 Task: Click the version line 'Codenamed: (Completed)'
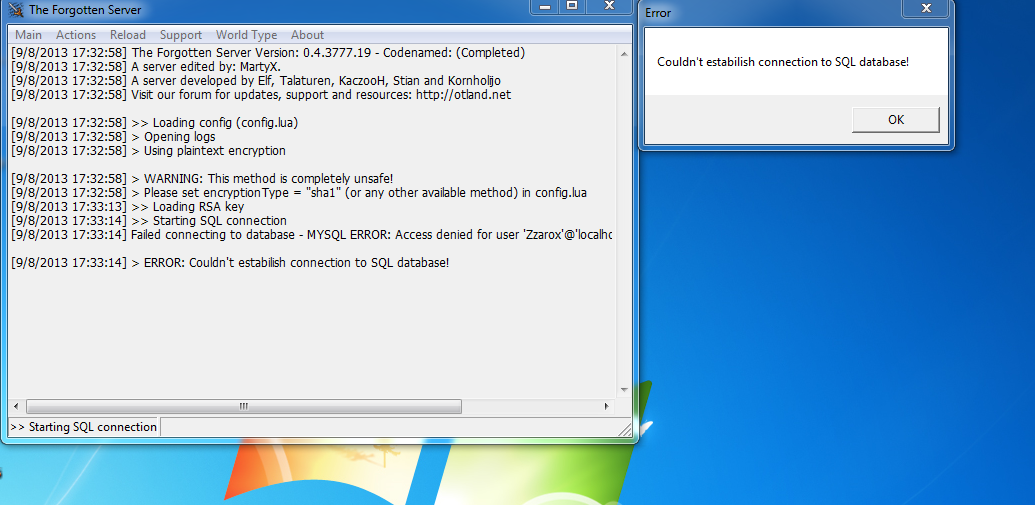pyautogui.click(x=268, y=53)
